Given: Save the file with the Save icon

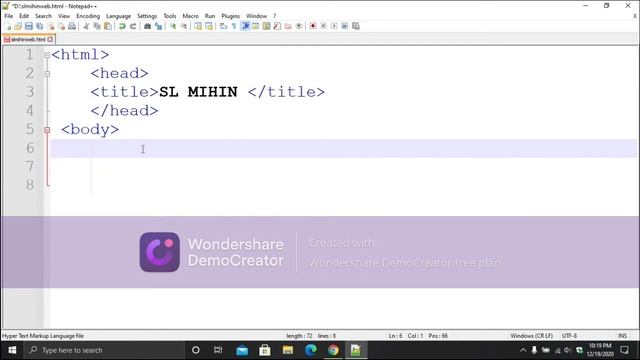Looking at the screenshot, I should coord(29,26).
